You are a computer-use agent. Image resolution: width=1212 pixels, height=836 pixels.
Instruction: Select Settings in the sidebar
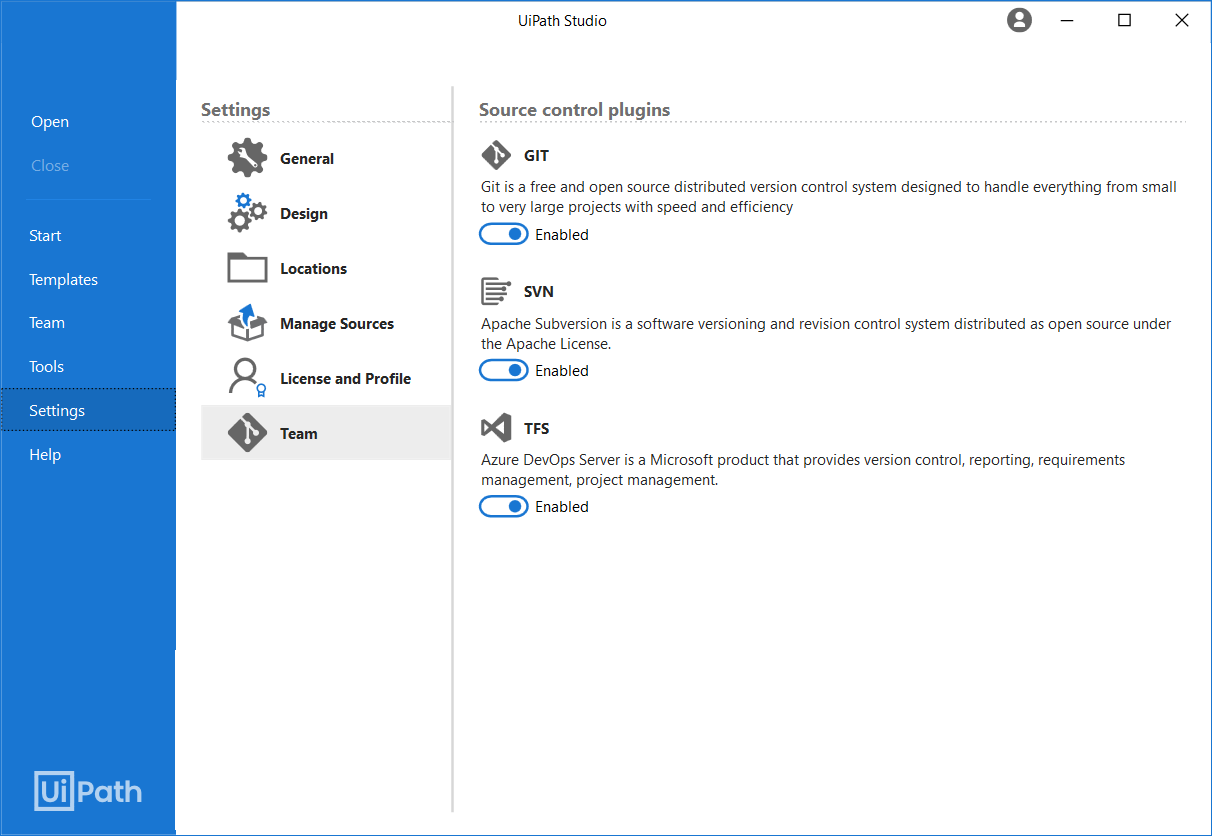(x=88, y=410)
